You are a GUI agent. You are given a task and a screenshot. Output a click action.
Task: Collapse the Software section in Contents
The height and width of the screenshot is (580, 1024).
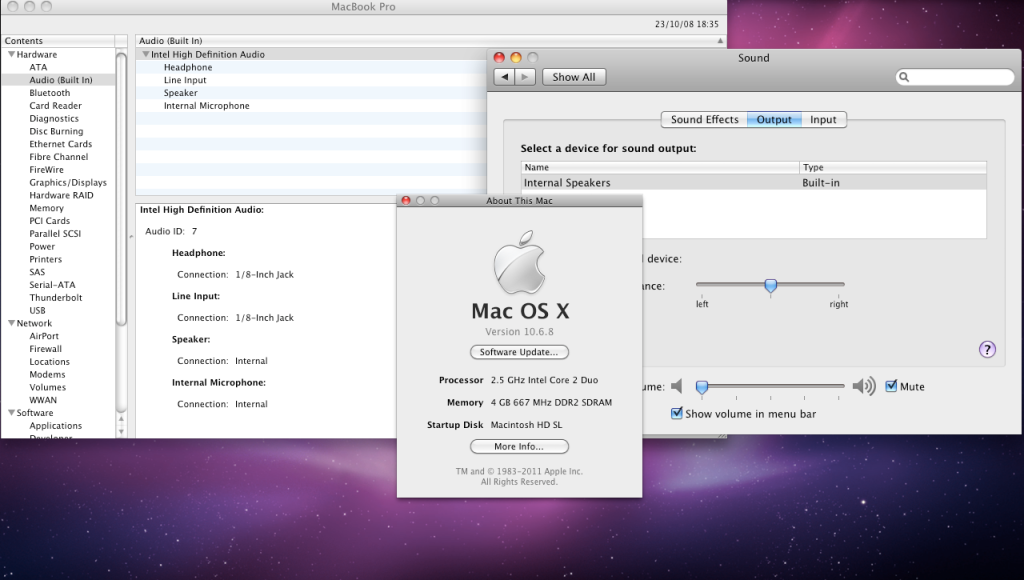[11, 412]
